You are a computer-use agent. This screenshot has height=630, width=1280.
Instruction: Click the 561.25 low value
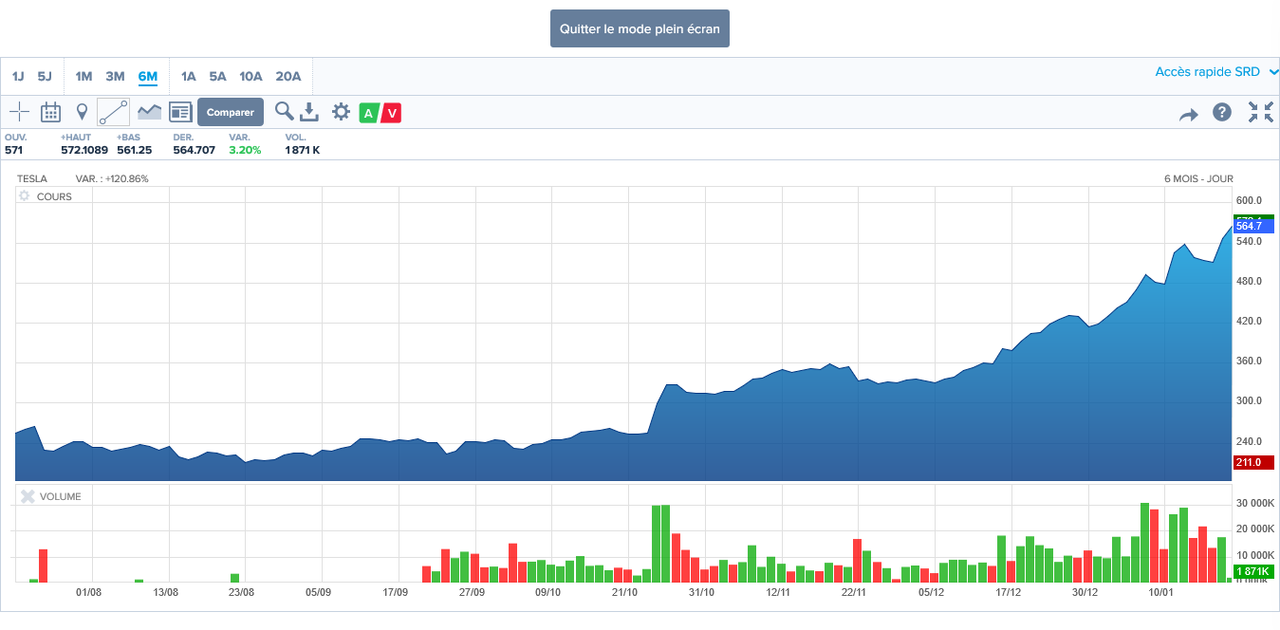pyautogui.click(x=134, y=150)
